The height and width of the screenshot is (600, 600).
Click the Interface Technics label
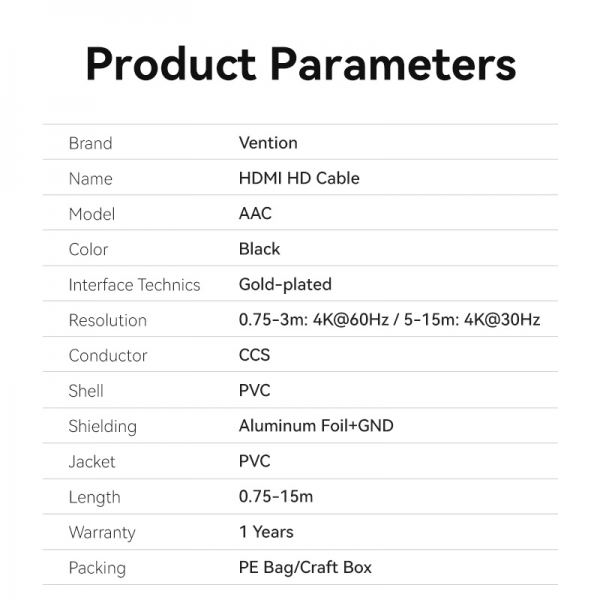click(134, 285)
